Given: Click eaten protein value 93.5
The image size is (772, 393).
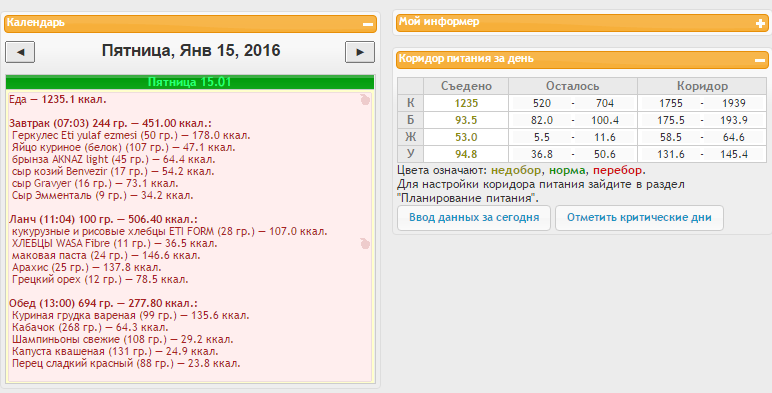Looking at the screenshot, I should tap(466, 120).
